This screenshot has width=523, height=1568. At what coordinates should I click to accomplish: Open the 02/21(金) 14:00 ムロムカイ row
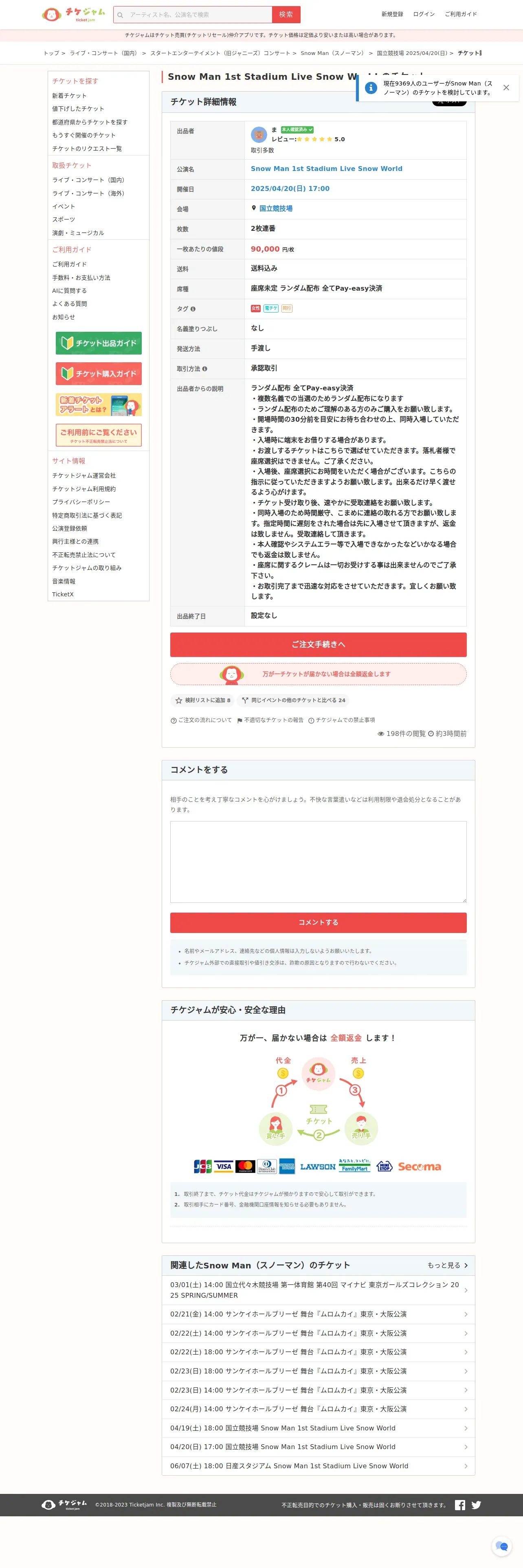[x=319, y=1314]
